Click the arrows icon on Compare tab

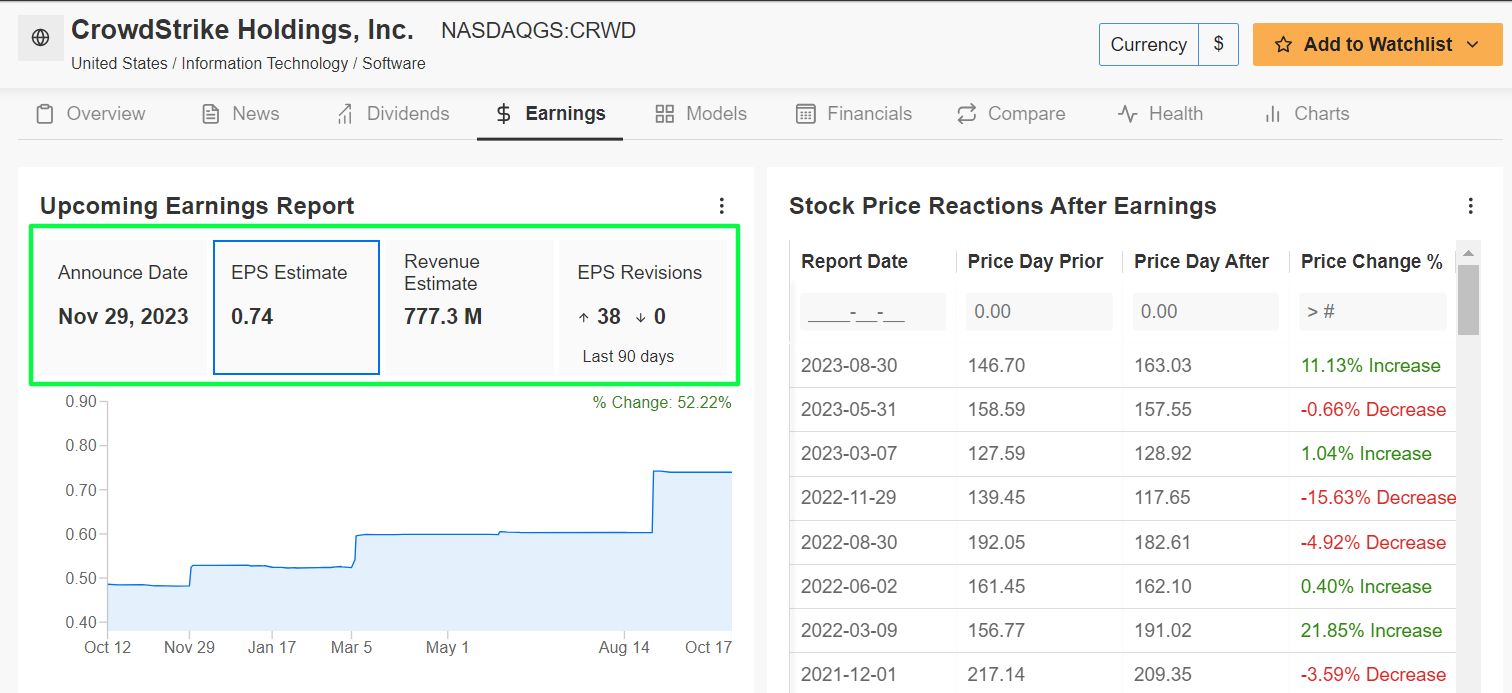(966, 114)
